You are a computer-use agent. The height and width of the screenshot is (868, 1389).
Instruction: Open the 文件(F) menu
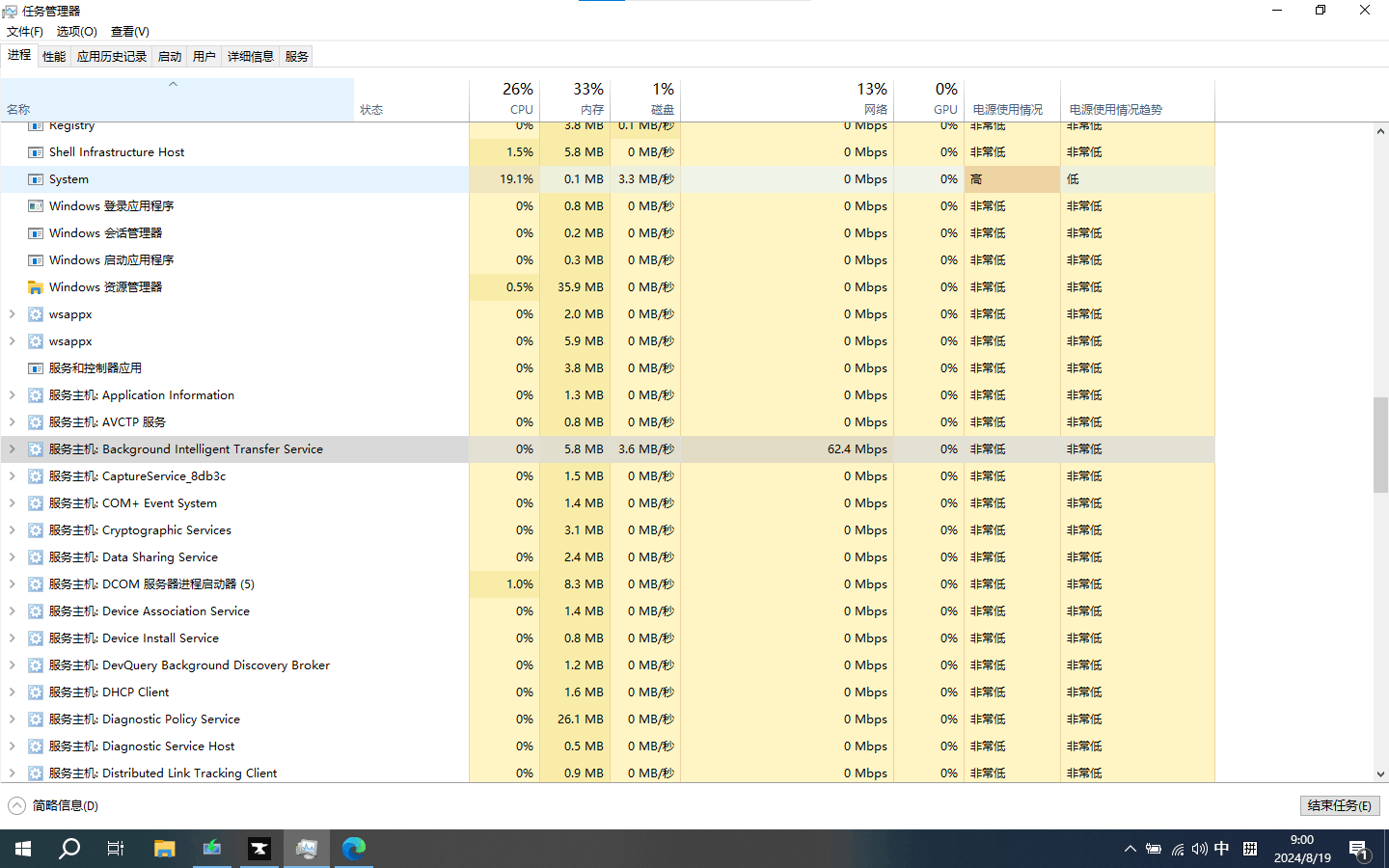click(25, 31)
